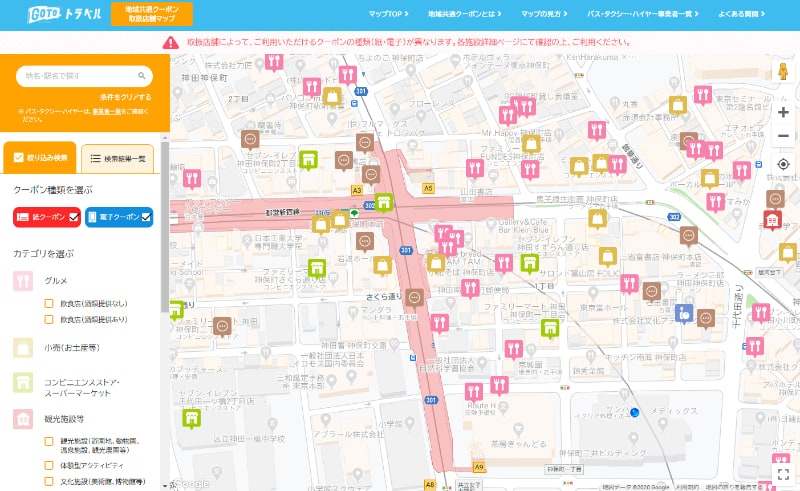Viewport: 800px width, 491px height.
Task: Open the 地域共通クーポンとは menu item
Action: [464, 14]
